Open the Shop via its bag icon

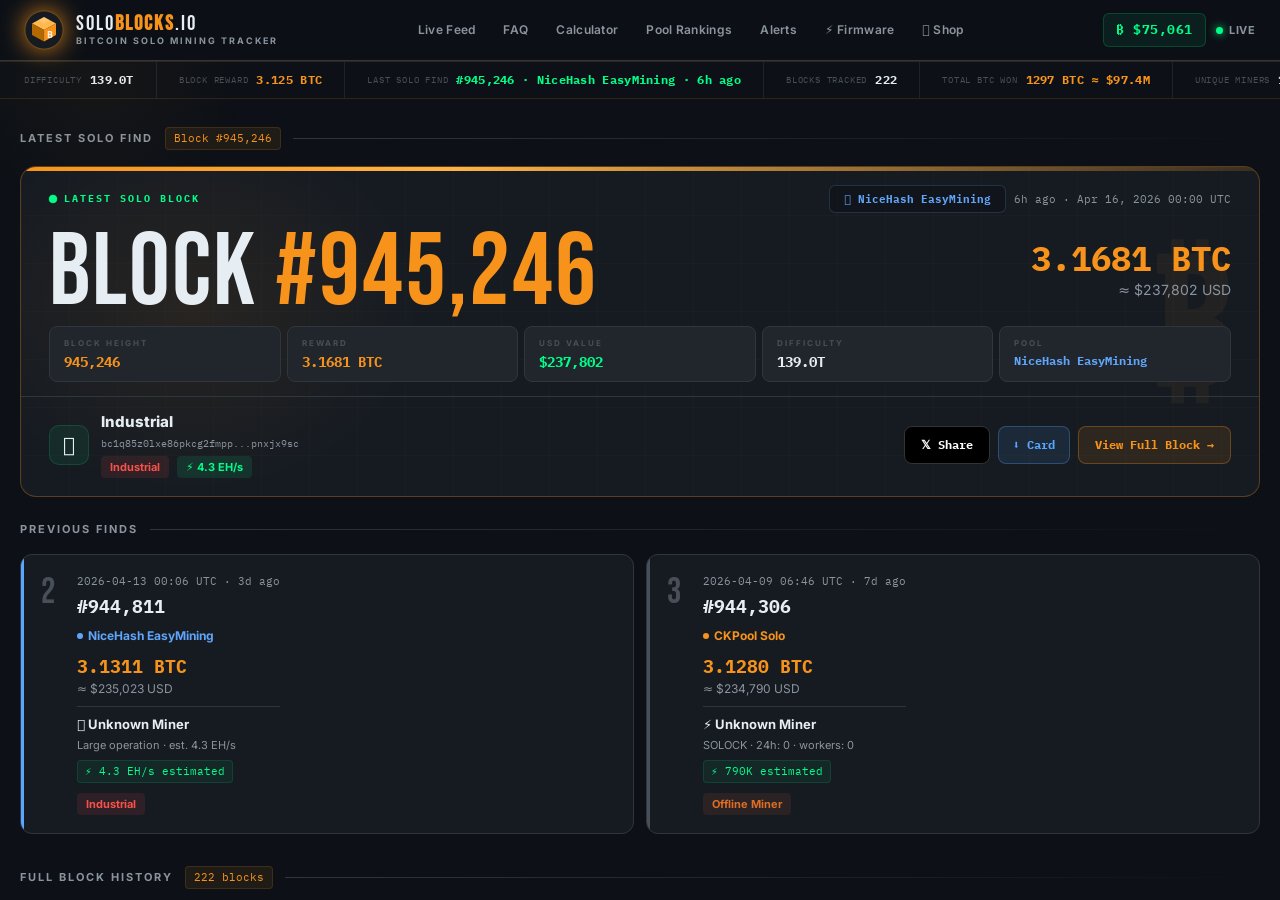(926, 30)
